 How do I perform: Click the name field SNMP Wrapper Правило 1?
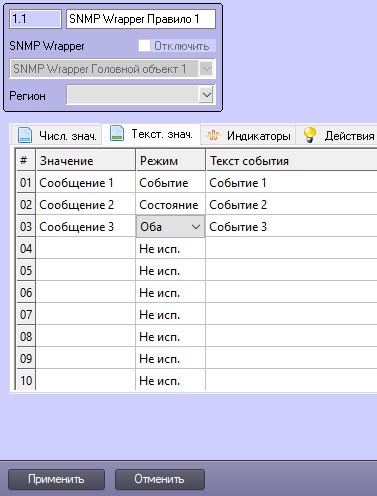pos(141,19)
